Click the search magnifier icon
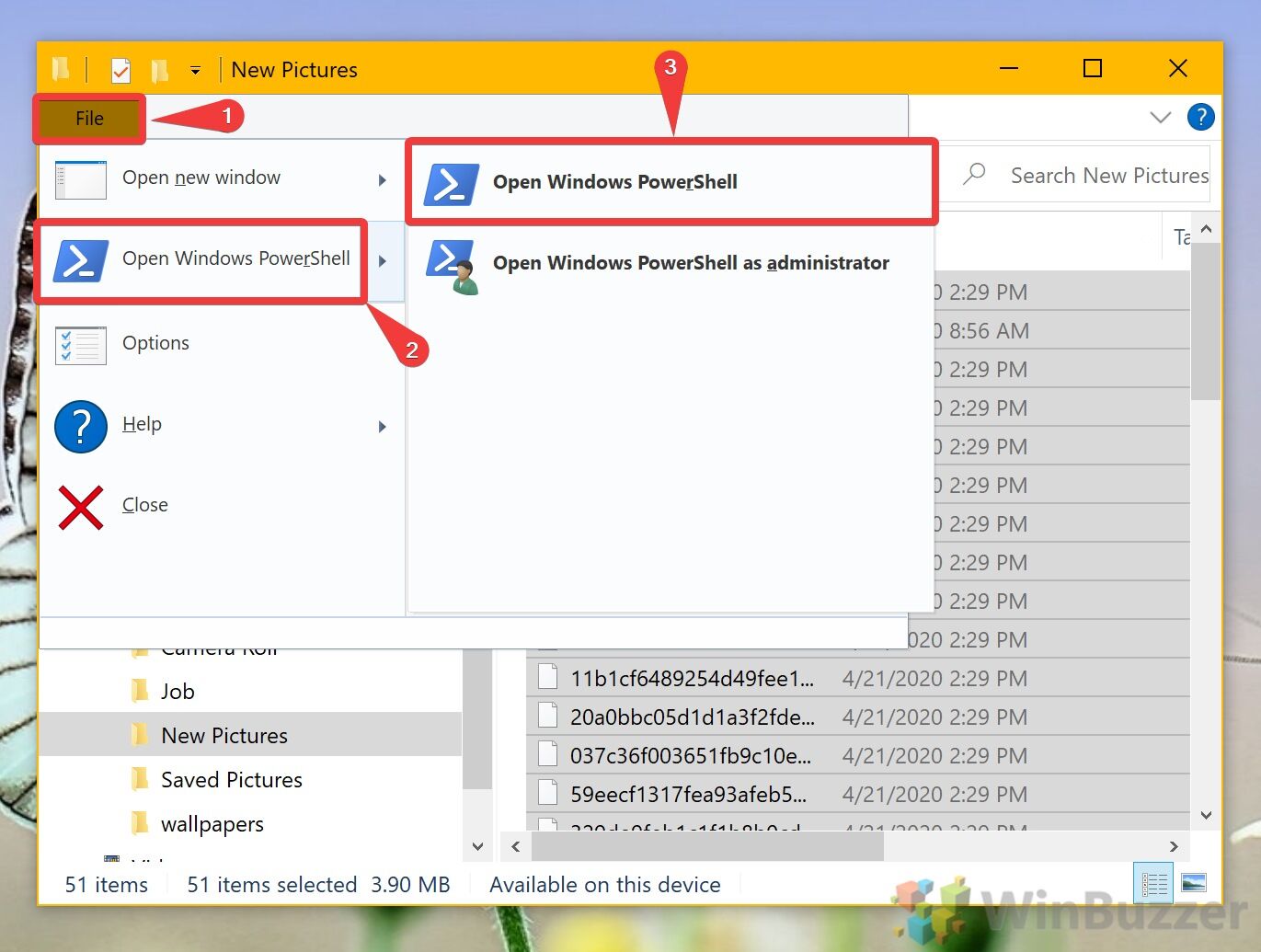Image resolution: width=1261 pixels, height=952 pixels. coord(974,174)
